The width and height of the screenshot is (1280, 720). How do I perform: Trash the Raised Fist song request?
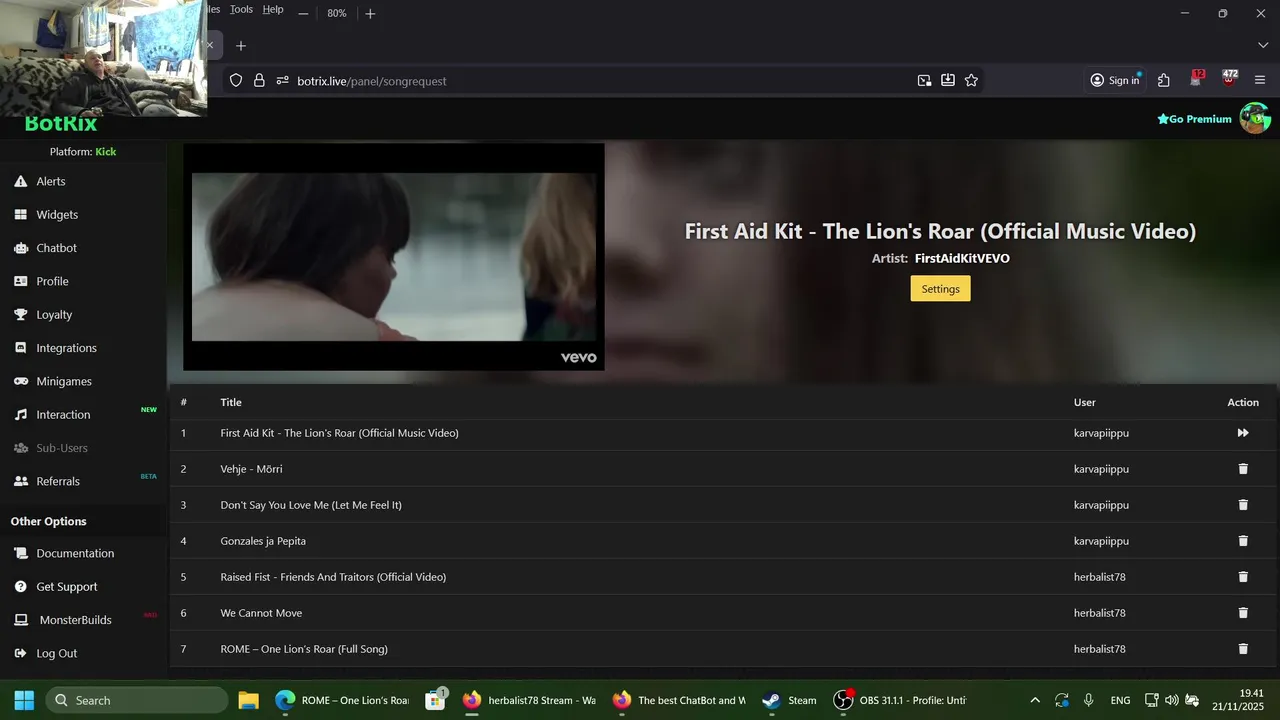pyautogui.click(x=1243, y=577)
